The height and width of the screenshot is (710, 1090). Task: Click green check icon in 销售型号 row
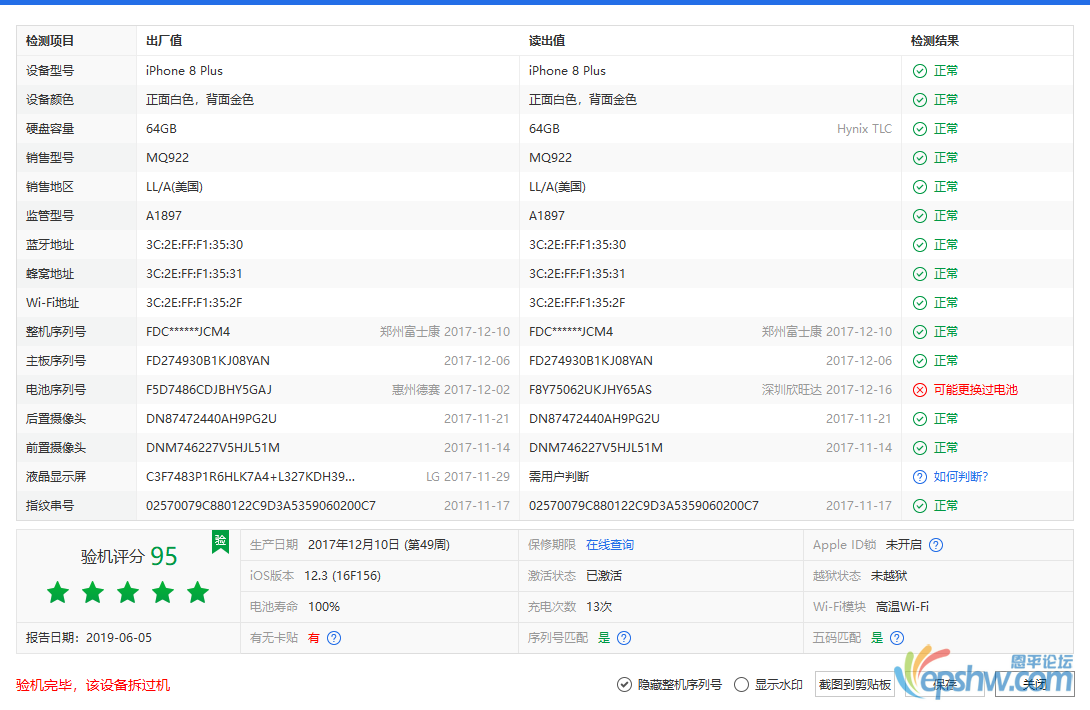coord(920,158)
